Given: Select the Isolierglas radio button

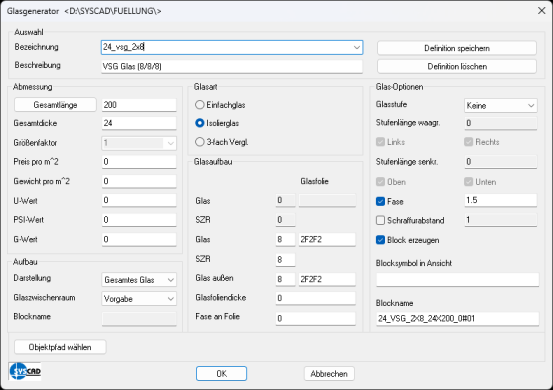Looking at the screenshot, I should pos(200,123).
